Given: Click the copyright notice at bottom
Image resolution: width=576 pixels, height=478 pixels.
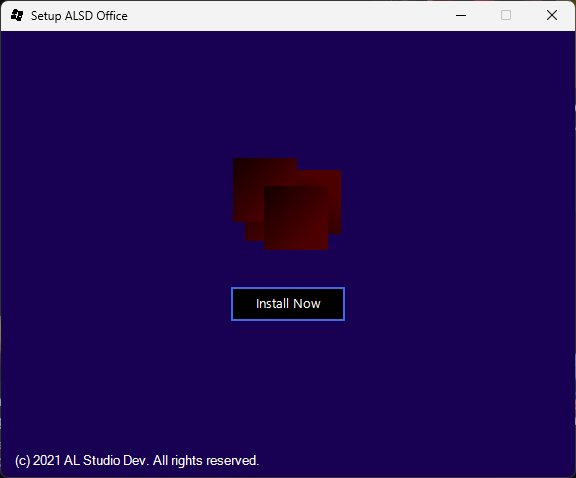Looking at the screenshot, I should (x=137, y=460).
